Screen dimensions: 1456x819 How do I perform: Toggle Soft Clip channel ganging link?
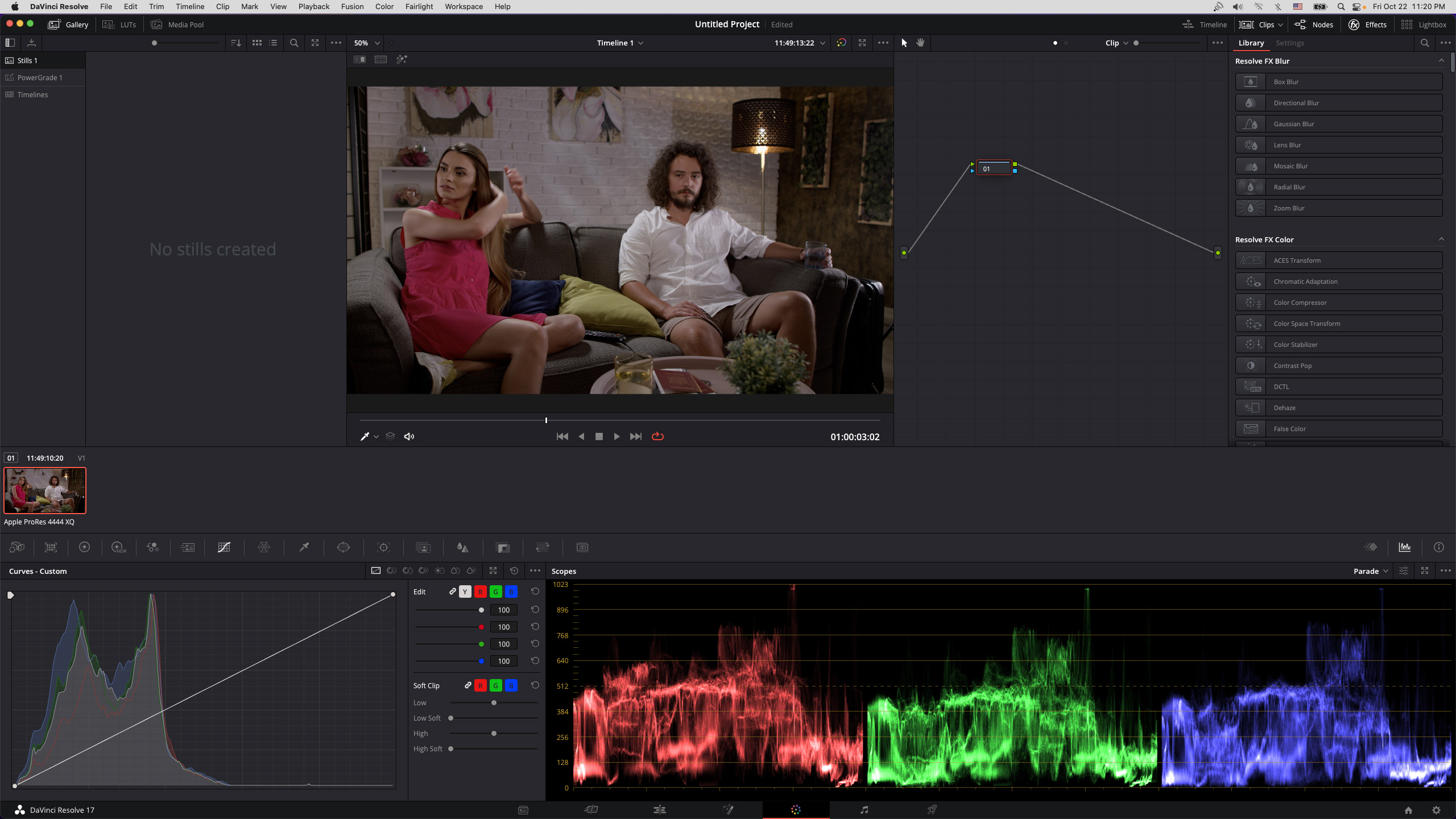tap(468, 685)
